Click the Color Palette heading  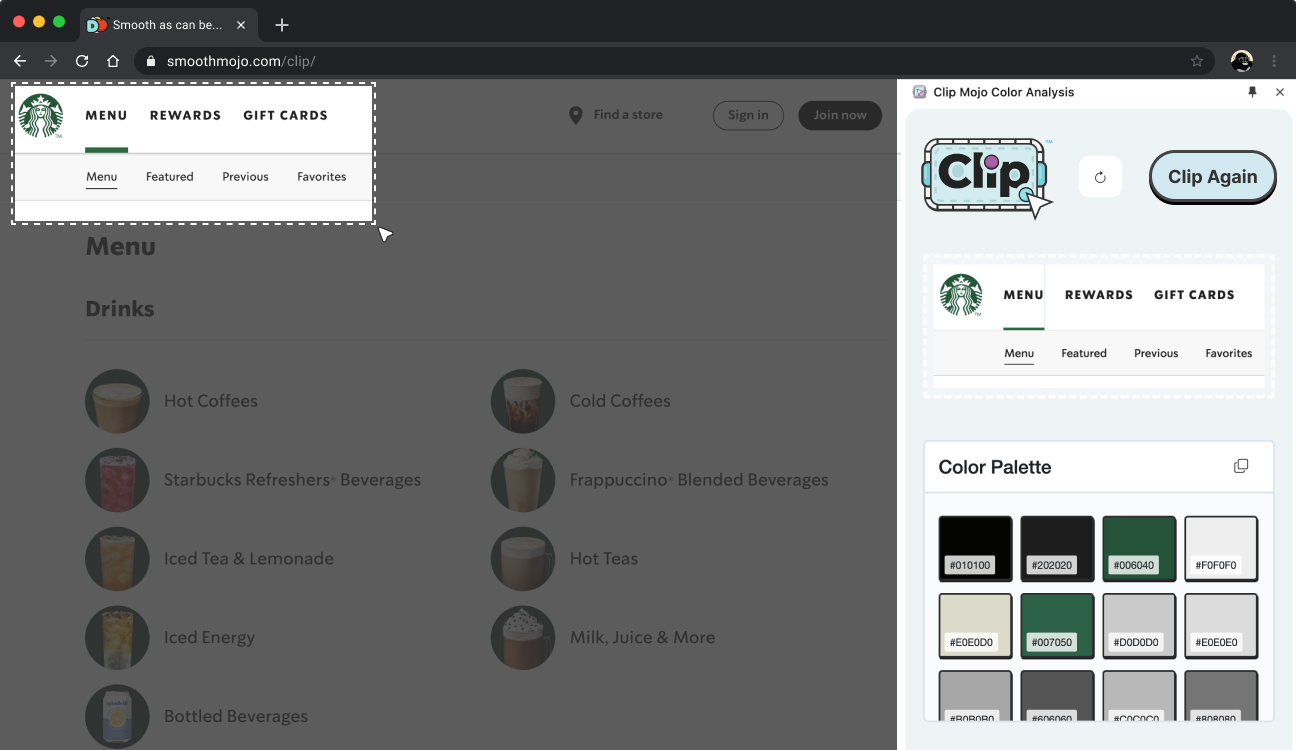tap(995, 467)
